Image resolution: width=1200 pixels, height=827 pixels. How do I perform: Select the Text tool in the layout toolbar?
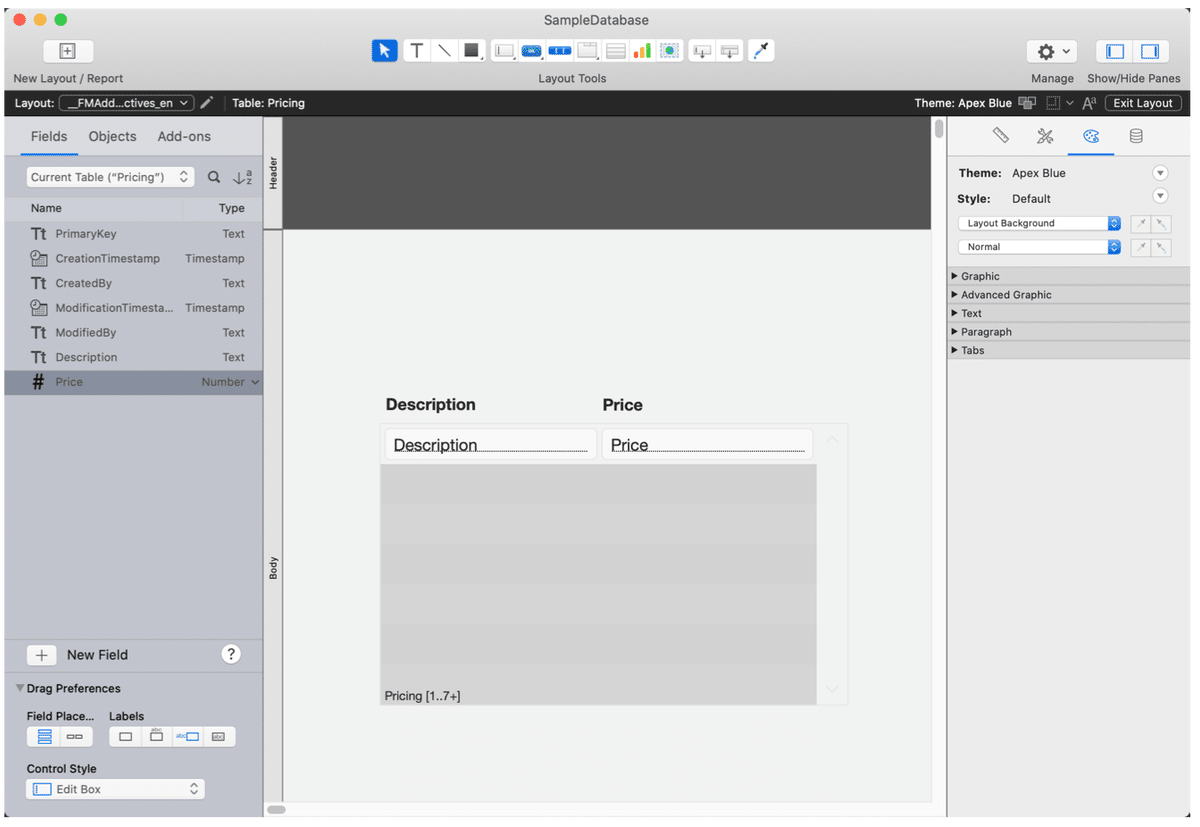tap(417, 50)
